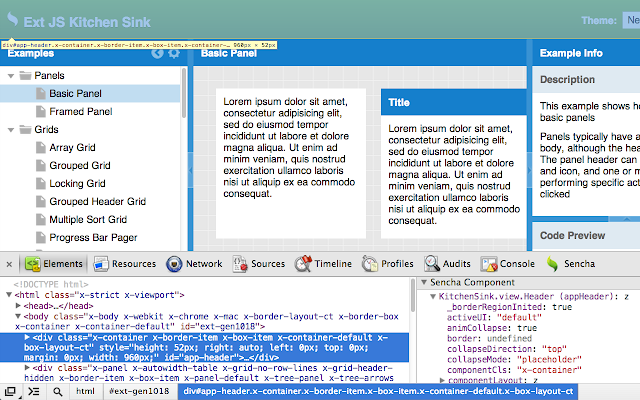Viewport: 640px width, 400px height.
Task: Click the Code Preview panel header
Action: (586, 236)
